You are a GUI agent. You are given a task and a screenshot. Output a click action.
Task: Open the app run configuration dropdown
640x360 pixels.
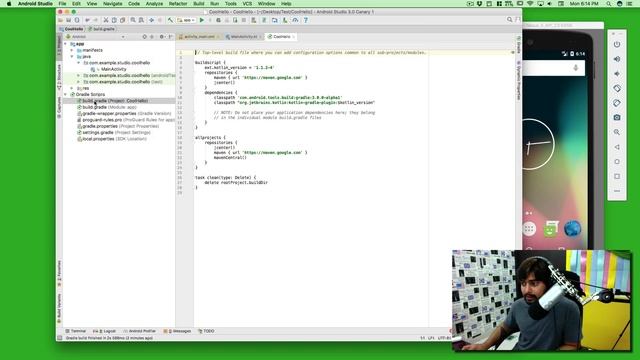[186, 20]
